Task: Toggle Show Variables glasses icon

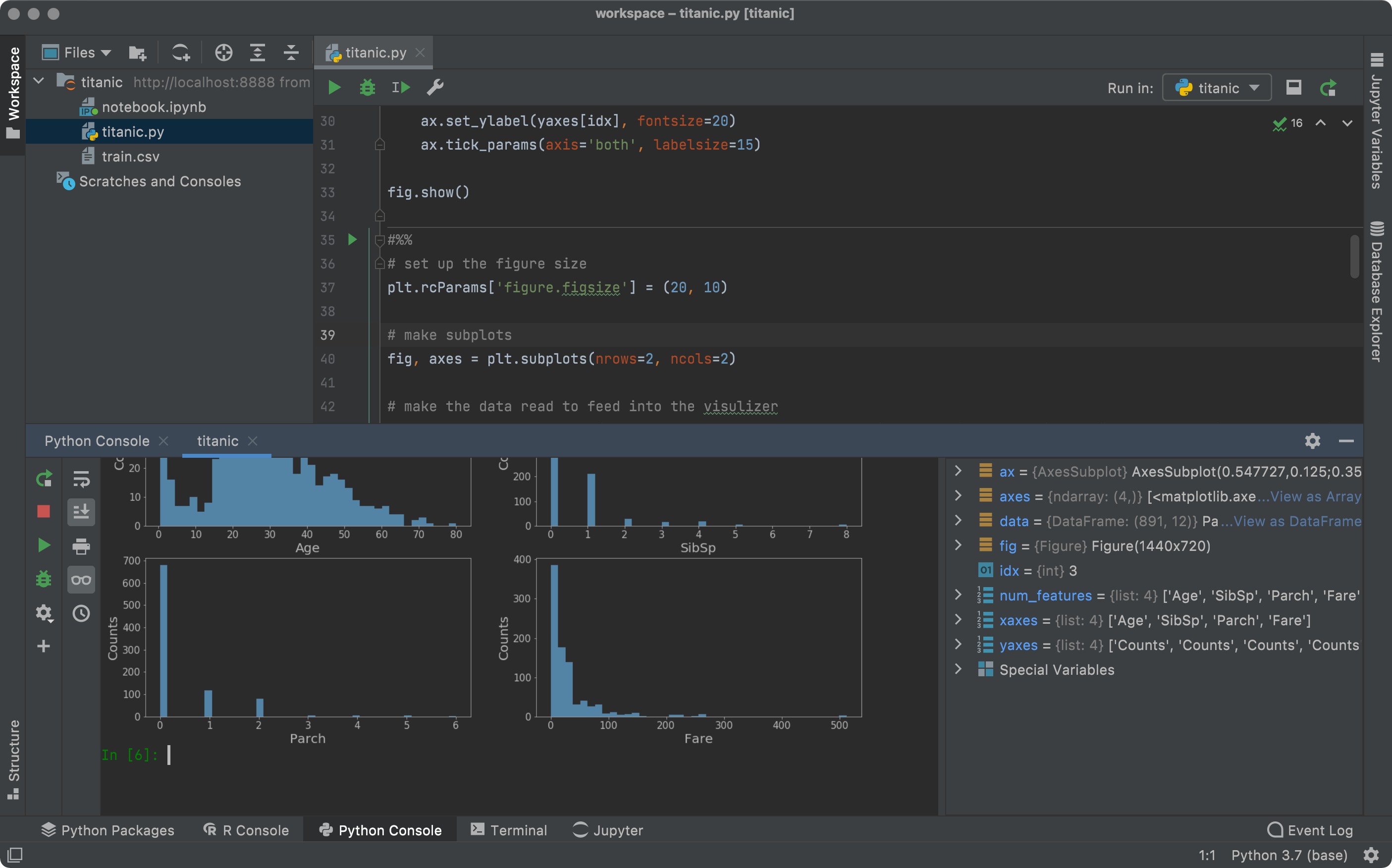Action: click(81, 579)
